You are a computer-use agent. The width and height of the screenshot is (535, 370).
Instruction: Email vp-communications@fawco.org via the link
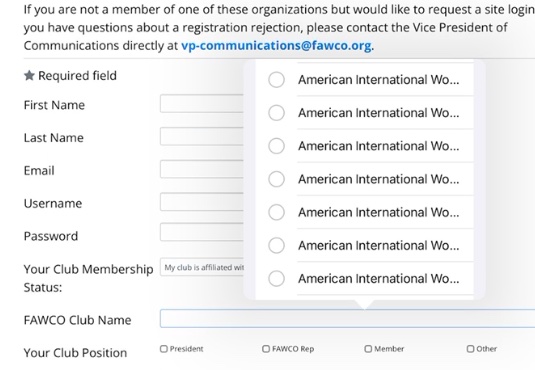[x=276, y=45]
